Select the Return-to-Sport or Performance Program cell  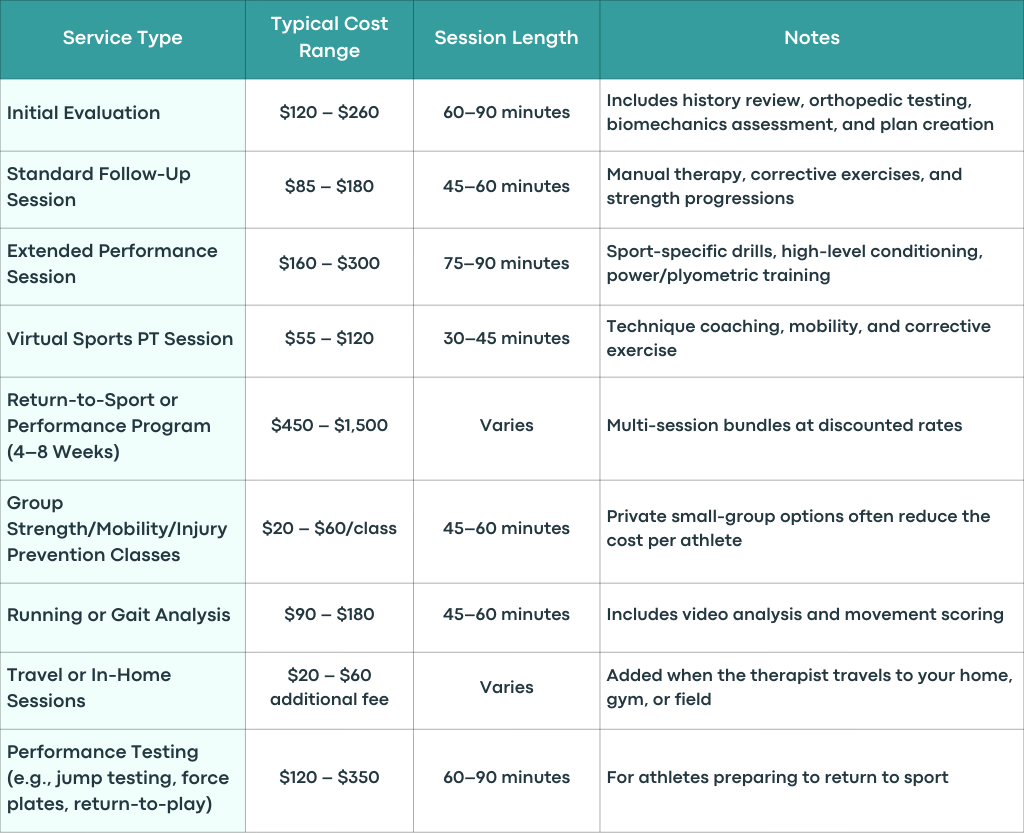click(x=122, y=428)
